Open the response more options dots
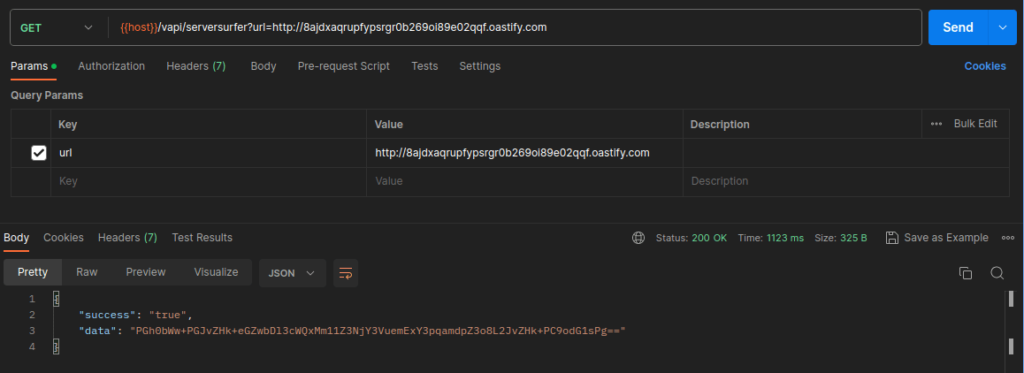This screenshot has width=1024, height=373. click(x=1008, y=238)
